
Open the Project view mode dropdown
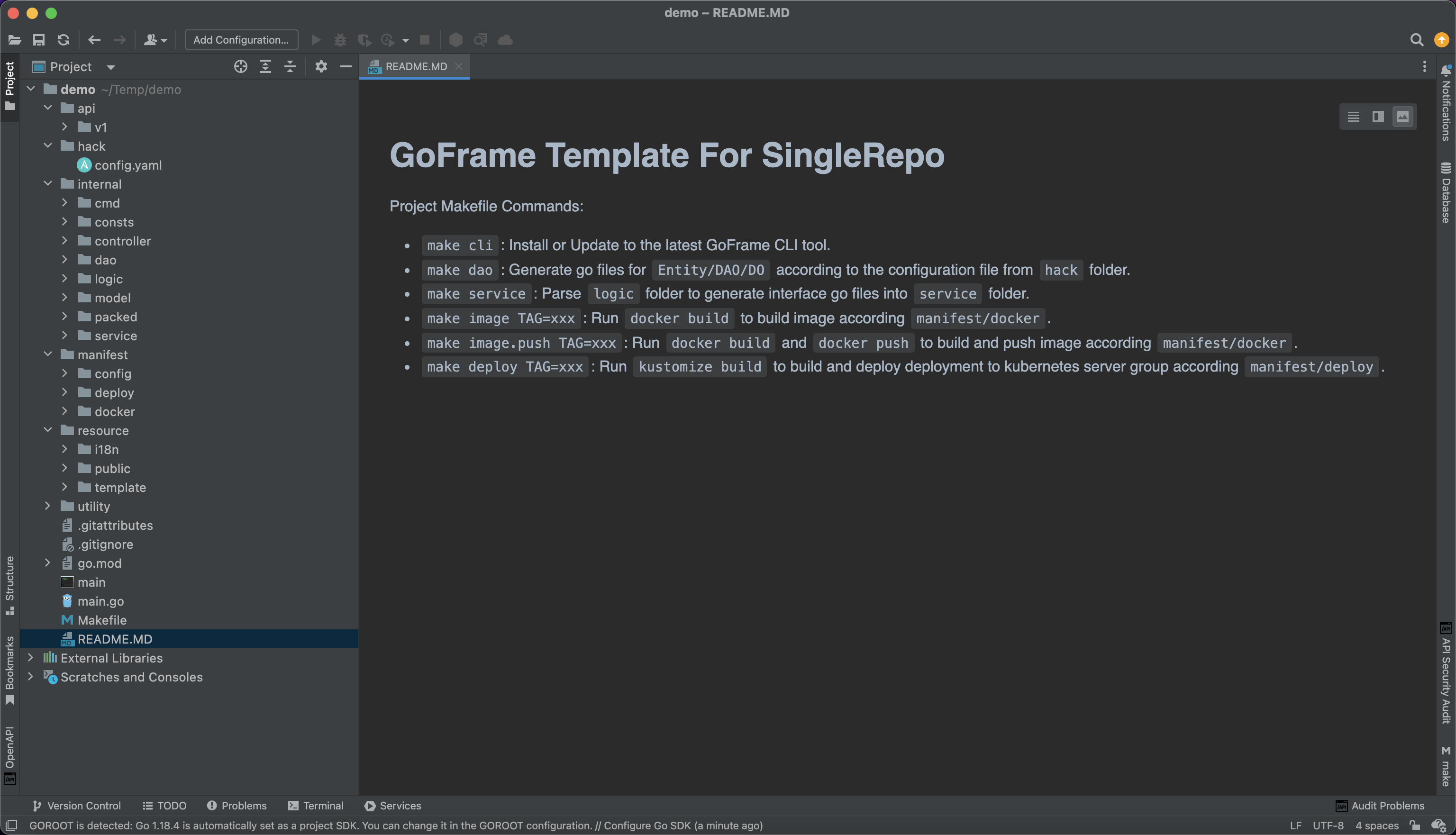110,66
